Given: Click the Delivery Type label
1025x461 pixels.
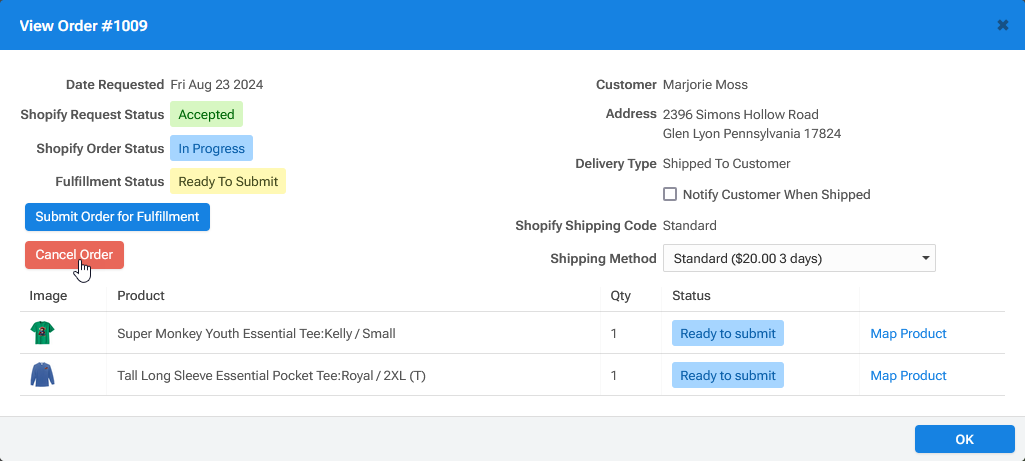Looking at the screenshot, I should click(x=616, y=163).
